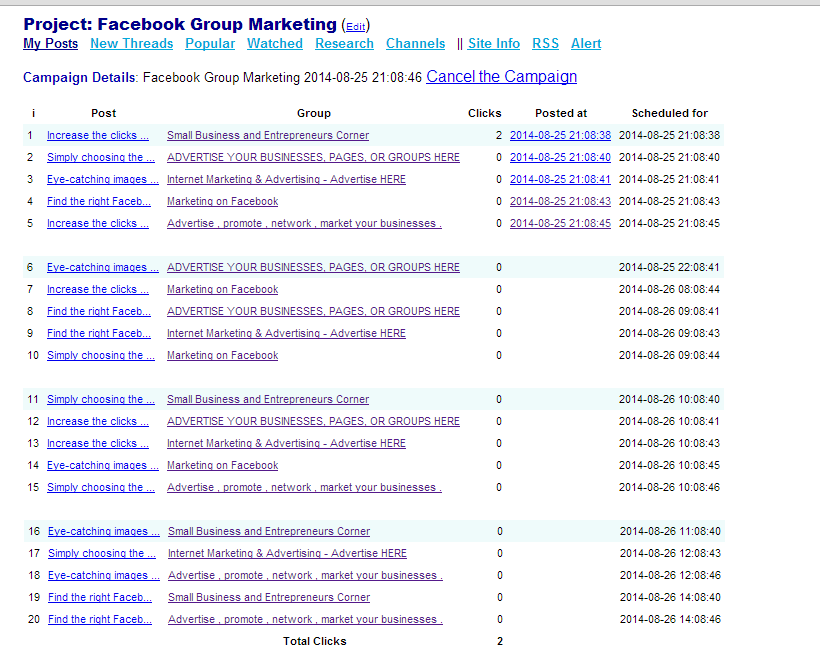Open row 1 post 'Increase the clicks ...'
The height and width of the screenshot is (656, 820).
tap(98, 135)
